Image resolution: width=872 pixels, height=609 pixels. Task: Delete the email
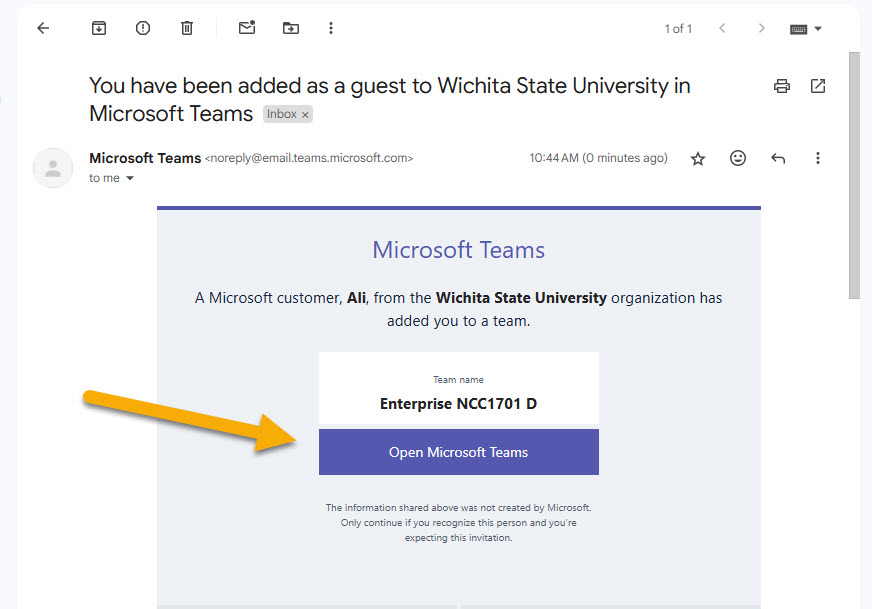(186, 27)
